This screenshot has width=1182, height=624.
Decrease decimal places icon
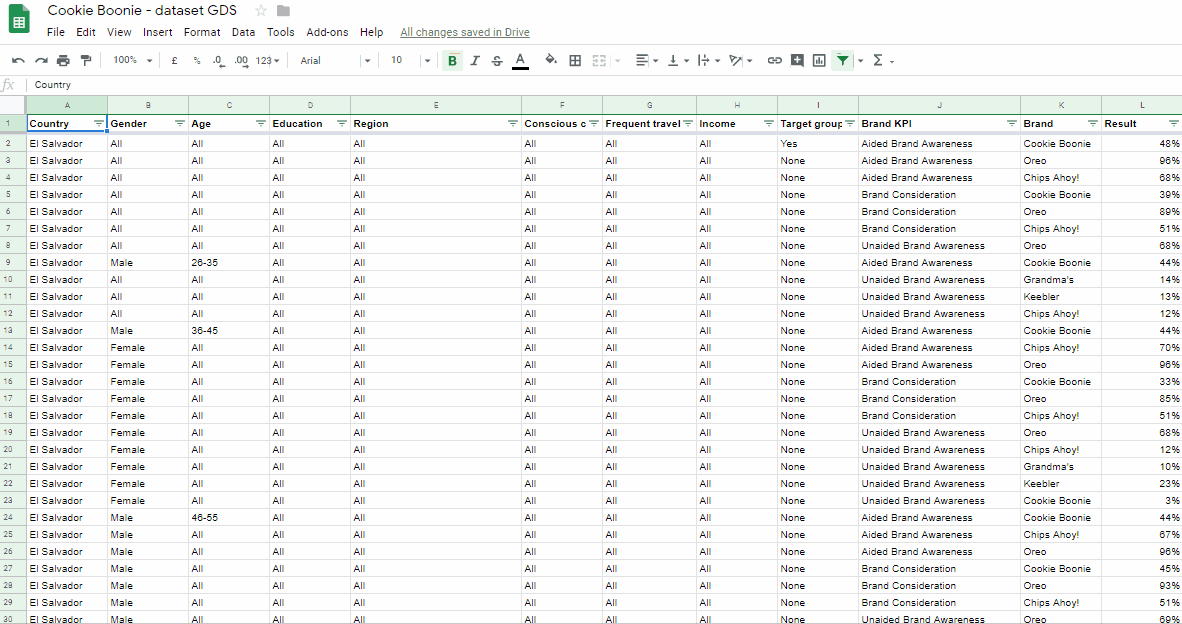pos(218,60)
